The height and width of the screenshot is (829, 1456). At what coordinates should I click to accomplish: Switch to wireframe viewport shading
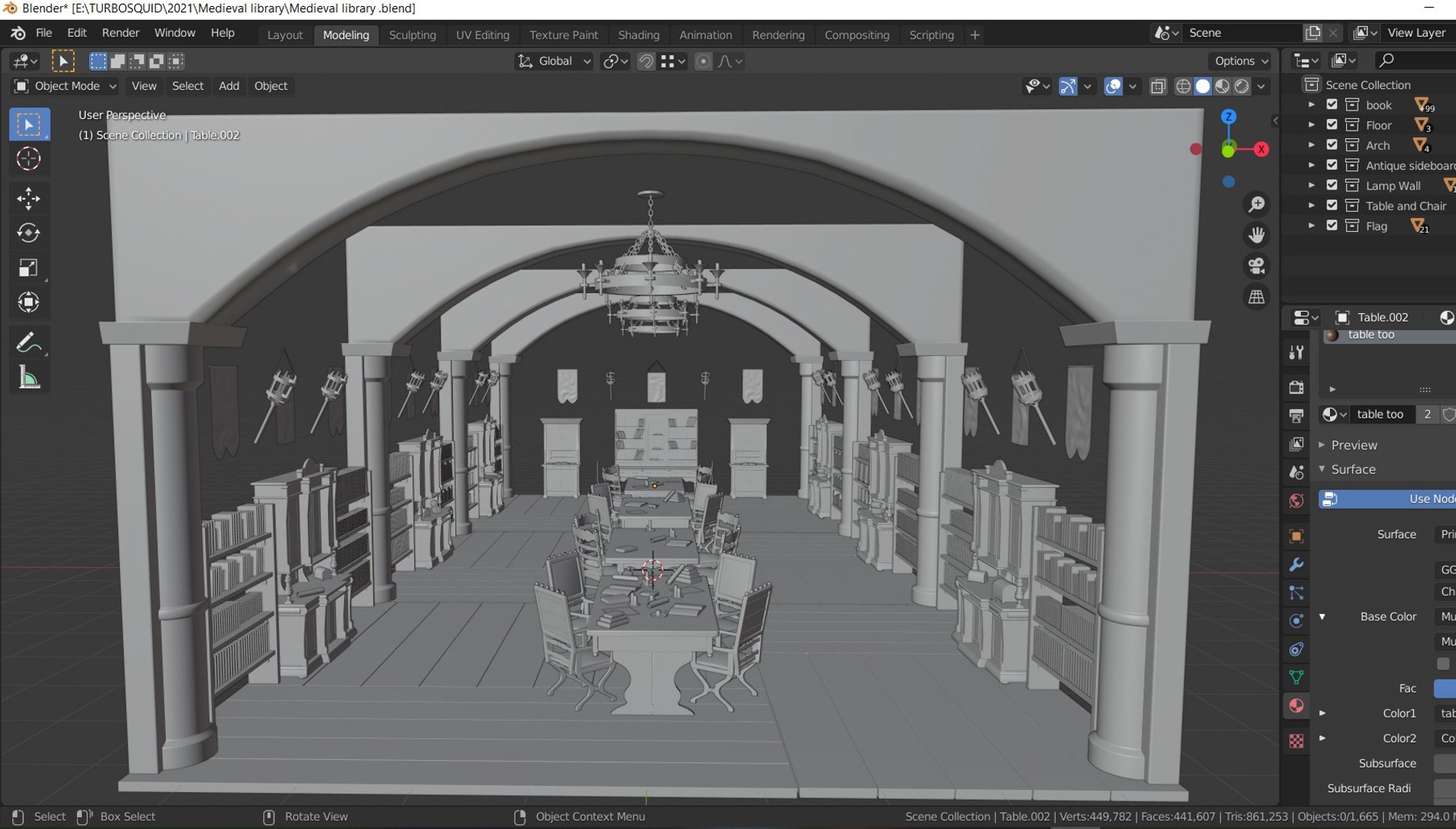(1183, 86)
